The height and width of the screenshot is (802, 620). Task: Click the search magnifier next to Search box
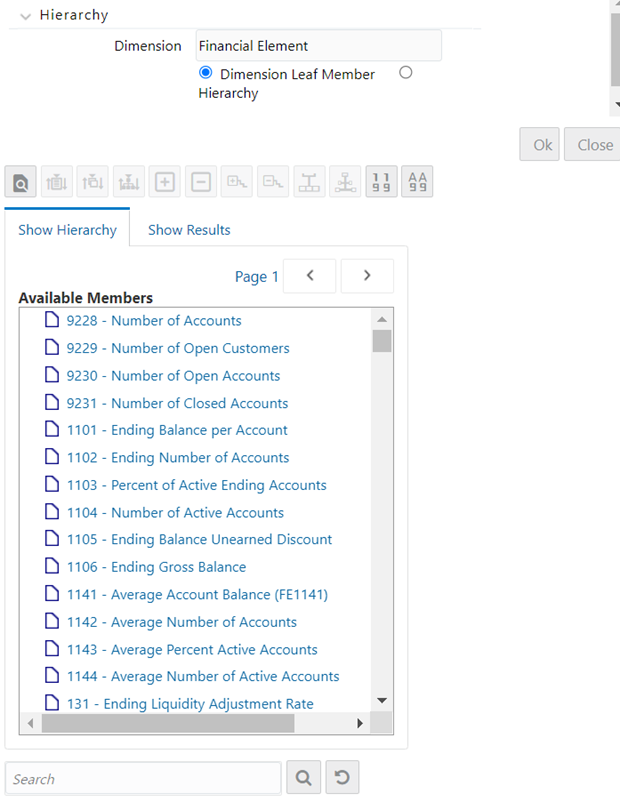click(303, 777)
